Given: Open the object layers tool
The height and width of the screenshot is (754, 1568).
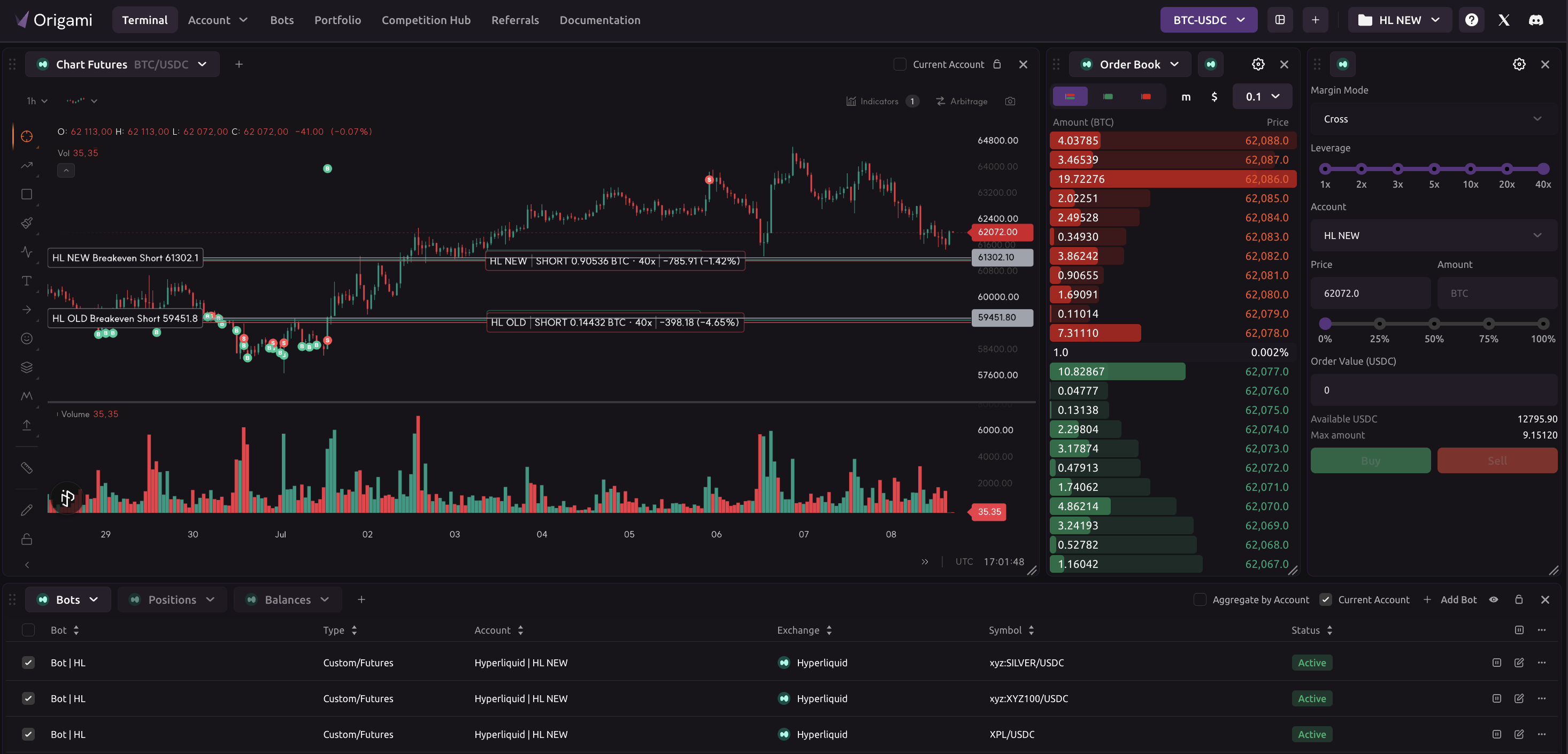Looking at the screenshot, I should tap(27, 367).
